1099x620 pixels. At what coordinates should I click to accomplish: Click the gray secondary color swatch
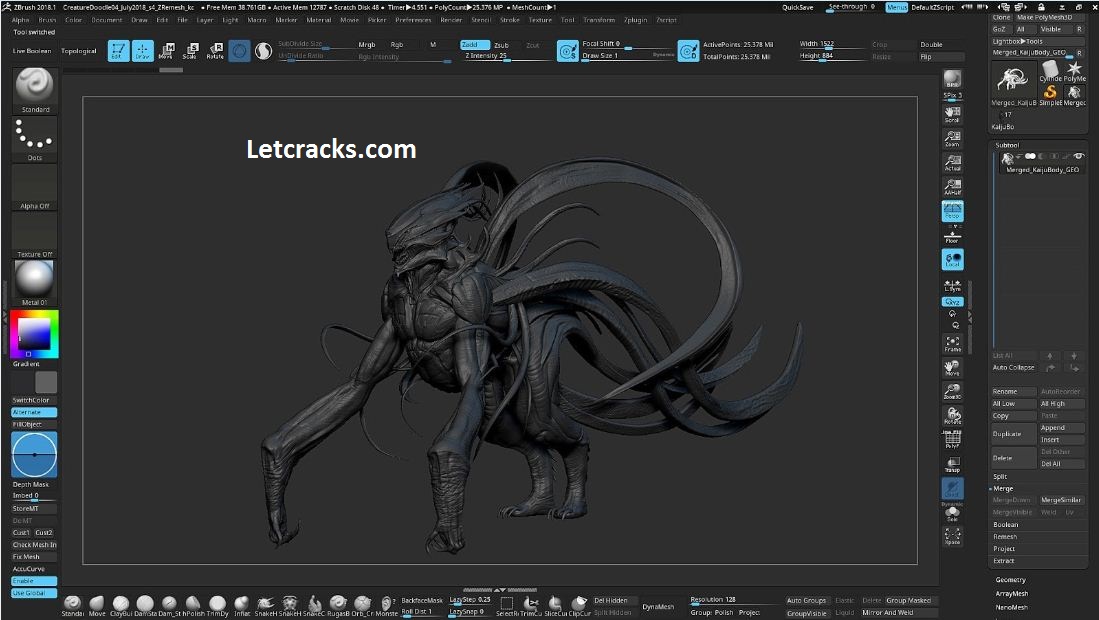click(x=46, y=382)
